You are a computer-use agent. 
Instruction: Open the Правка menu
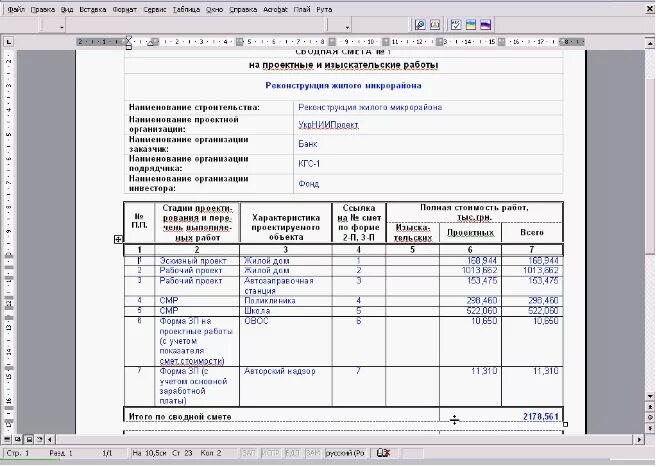click(x=43, y=9)
